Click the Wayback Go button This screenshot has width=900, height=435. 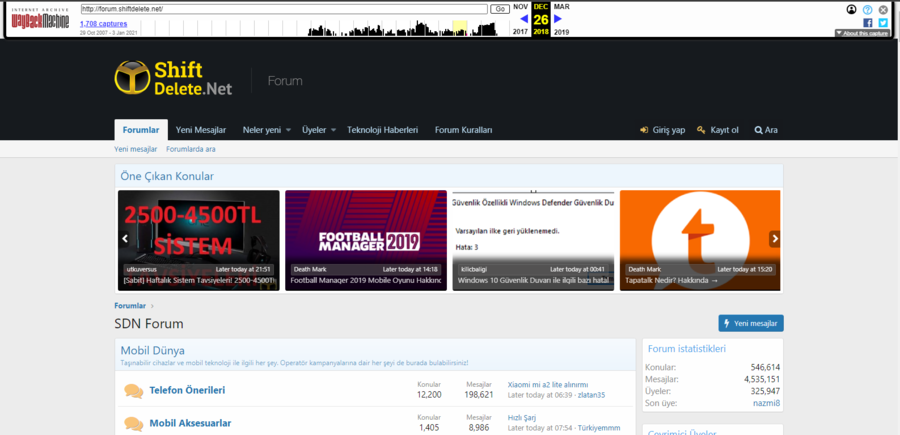point(500,9)
